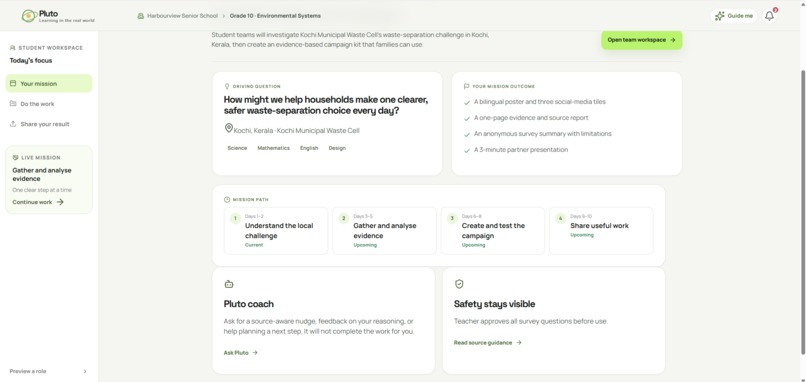The height and width of the screenshot is (382, 806).
Task: Click the Mission Path clock icon
Action: [x=227, y=199]
